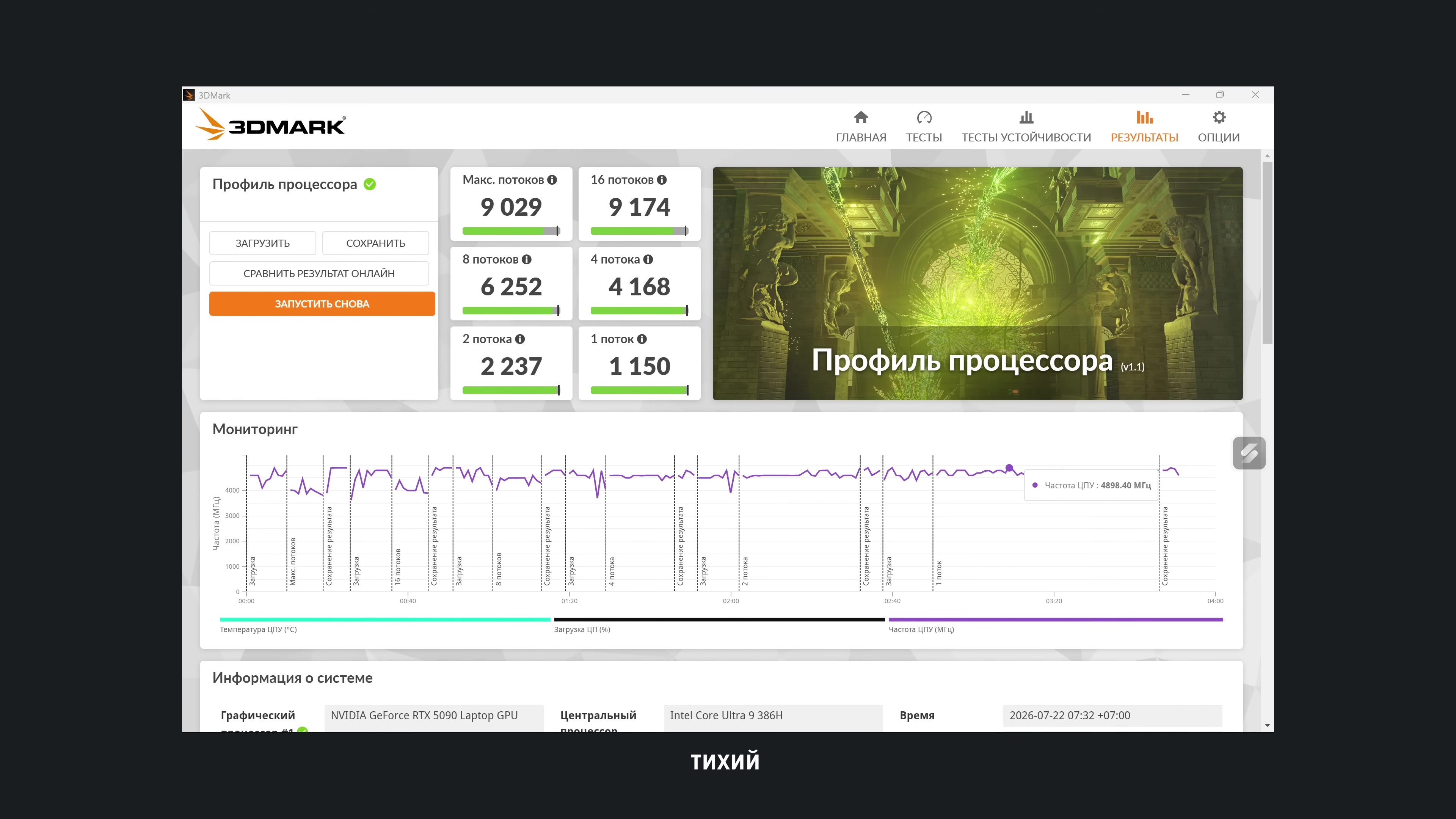This screenshot has height=819, width=1456.
Task: Click the Мониторинг heading
Action: pos(255,429)
